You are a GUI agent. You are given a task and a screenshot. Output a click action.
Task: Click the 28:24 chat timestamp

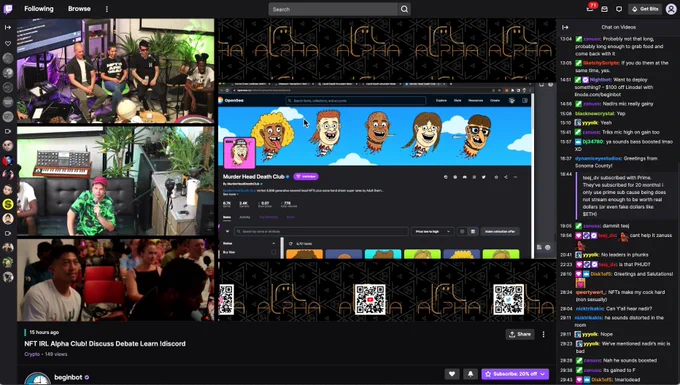(566, 292)
